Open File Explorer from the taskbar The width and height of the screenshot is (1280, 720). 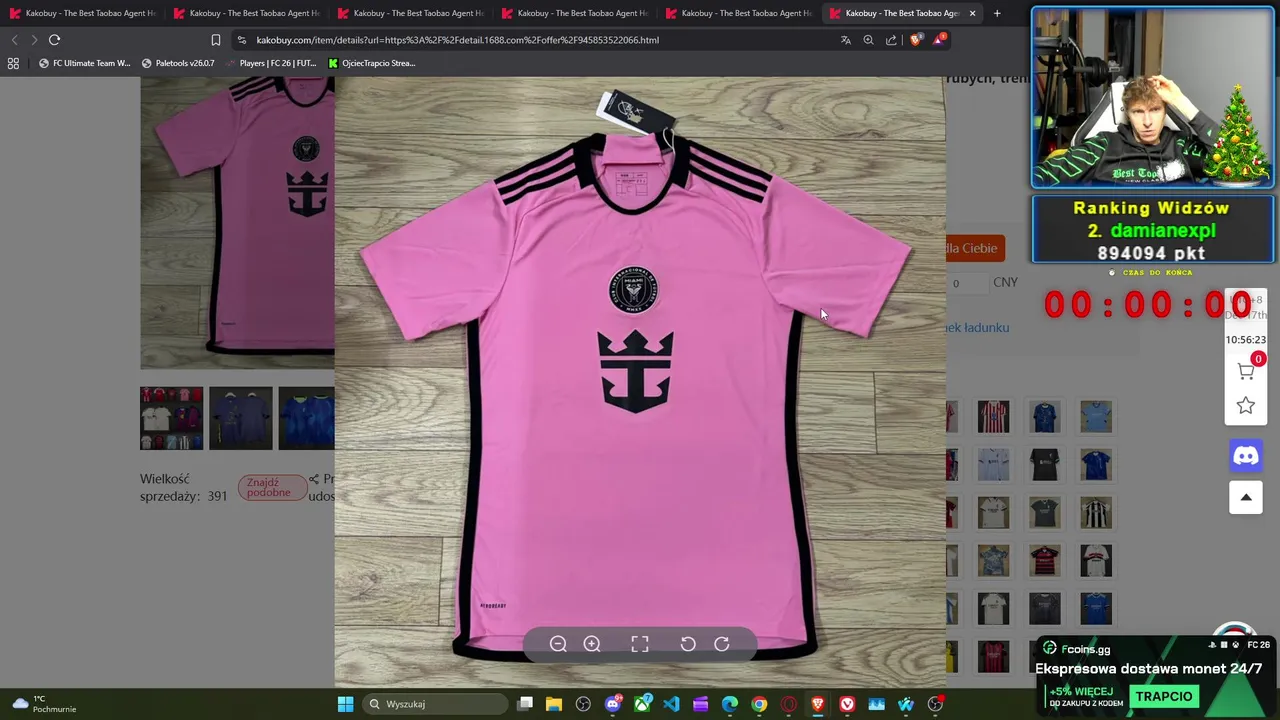click(554, 704)
